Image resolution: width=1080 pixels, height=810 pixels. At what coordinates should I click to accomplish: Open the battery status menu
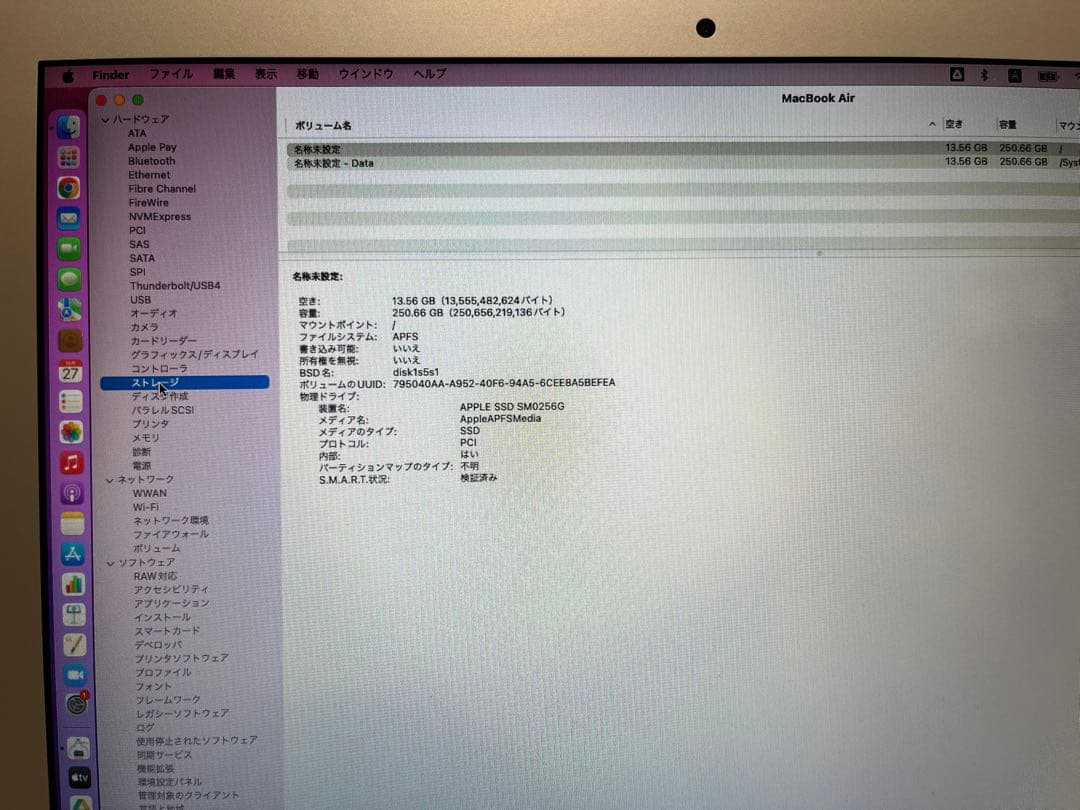(1048, 74)
